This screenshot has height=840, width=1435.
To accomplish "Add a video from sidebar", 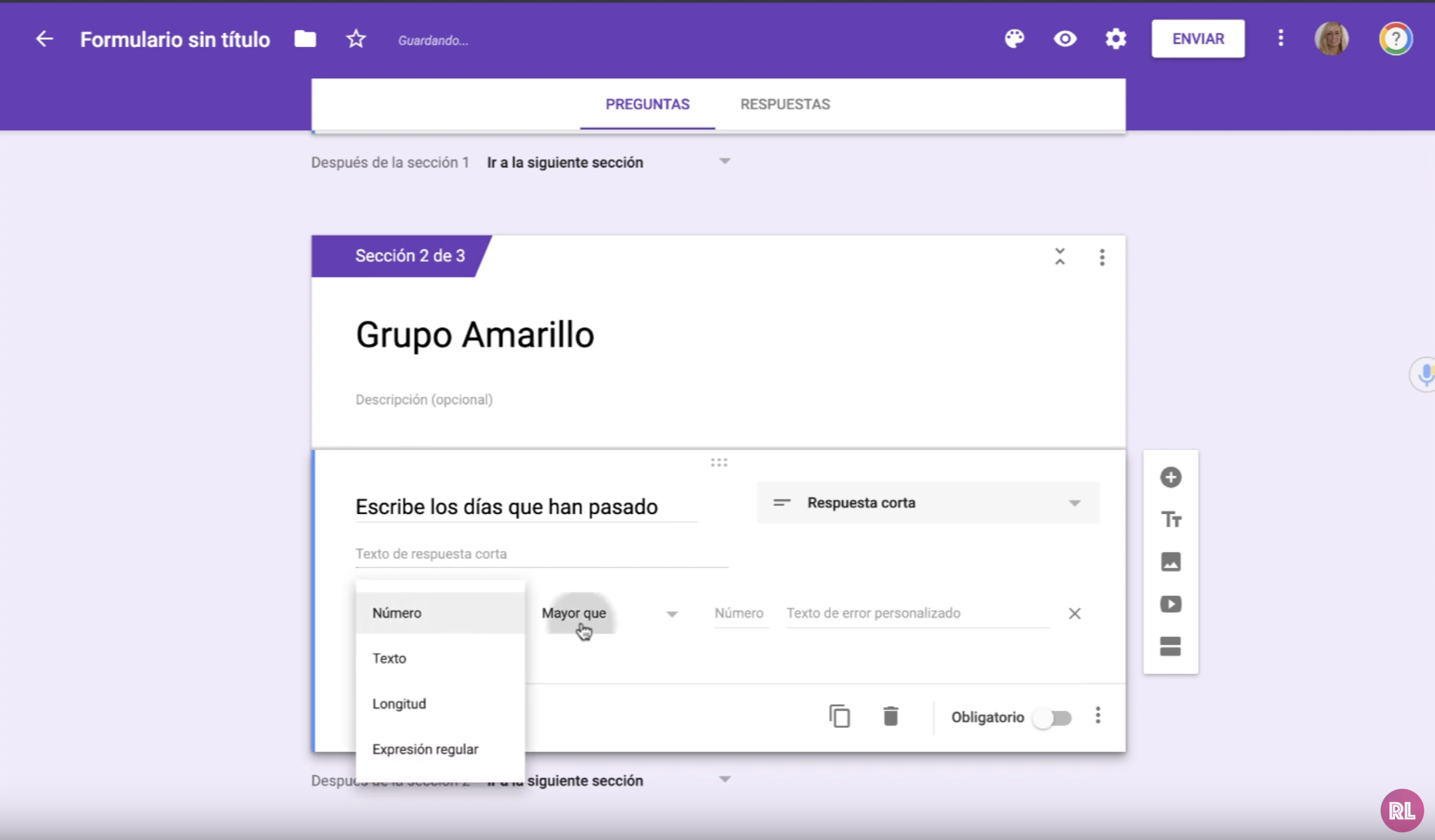I will click(1171, 604).
